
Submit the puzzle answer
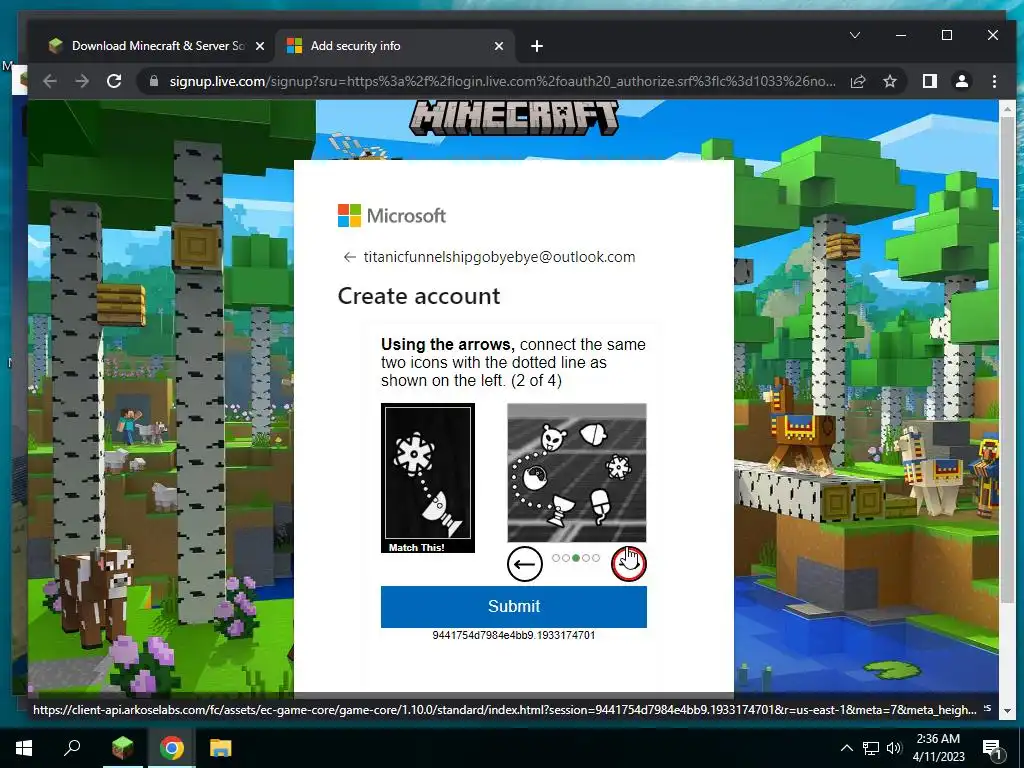(513, 607)
